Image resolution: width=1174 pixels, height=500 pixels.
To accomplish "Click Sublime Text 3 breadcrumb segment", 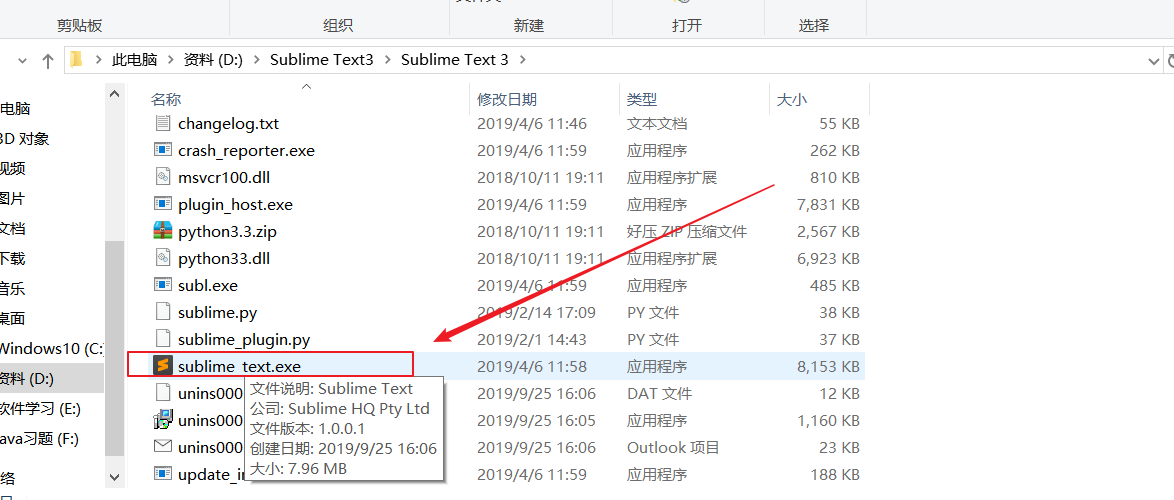I will click(454, 60).
